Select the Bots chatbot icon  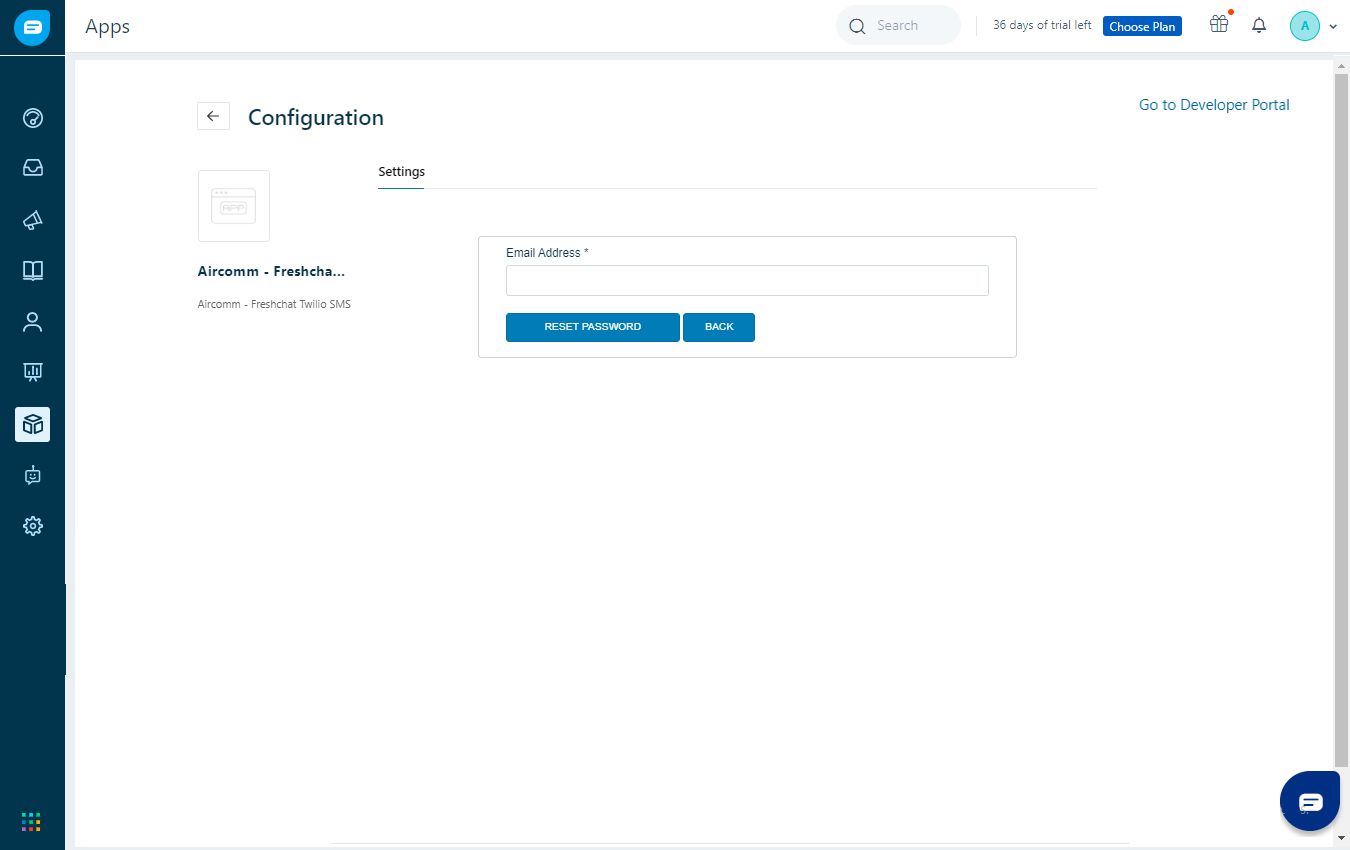pyautogui.click(x=33, y=475)
